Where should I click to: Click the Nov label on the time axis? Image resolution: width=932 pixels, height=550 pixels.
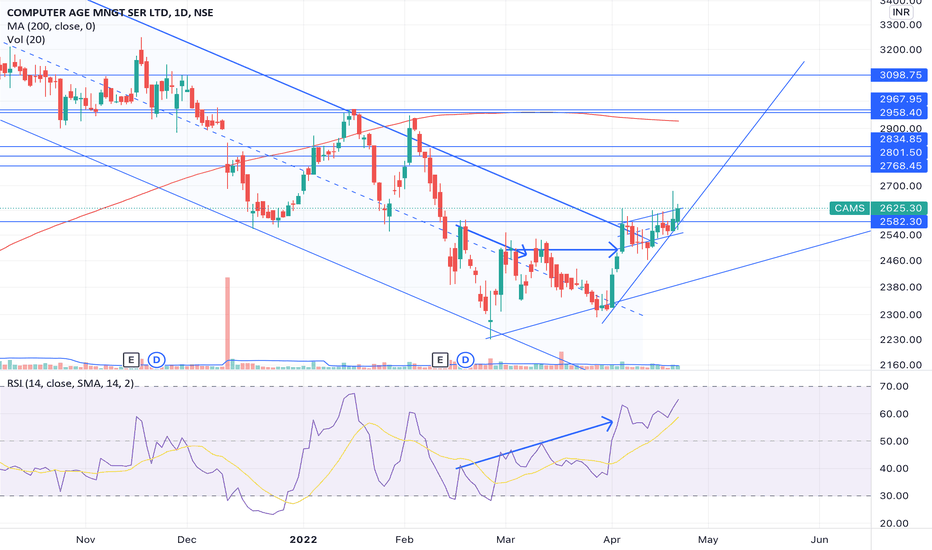pyautogui.click(x=86, y=540)
